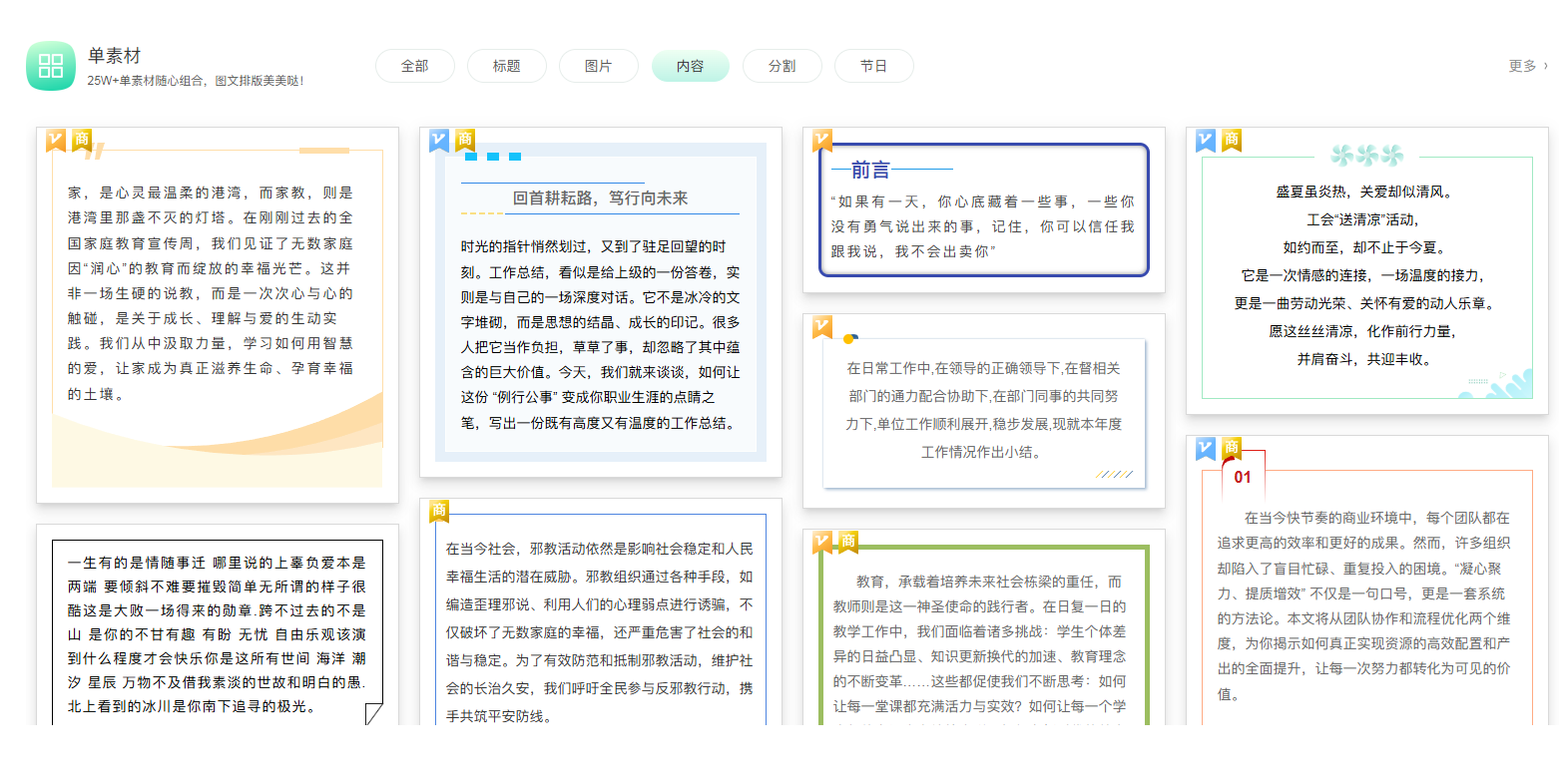Open the green-bordered 教育，承载着 template card
Image resolution: width=1568 pixels, height=784 pixels.
point(984,627)
